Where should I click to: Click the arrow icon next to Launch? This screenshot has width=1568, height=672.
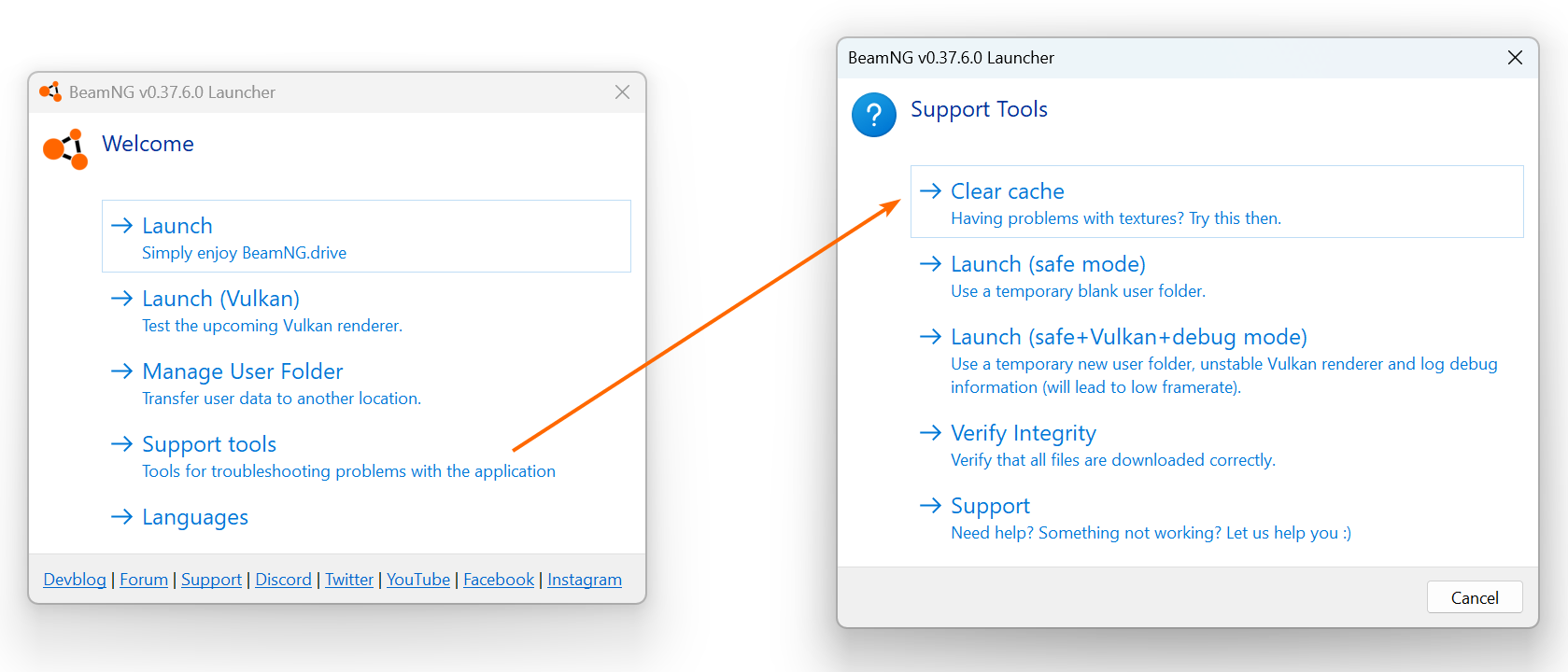(x=122, y=225)
